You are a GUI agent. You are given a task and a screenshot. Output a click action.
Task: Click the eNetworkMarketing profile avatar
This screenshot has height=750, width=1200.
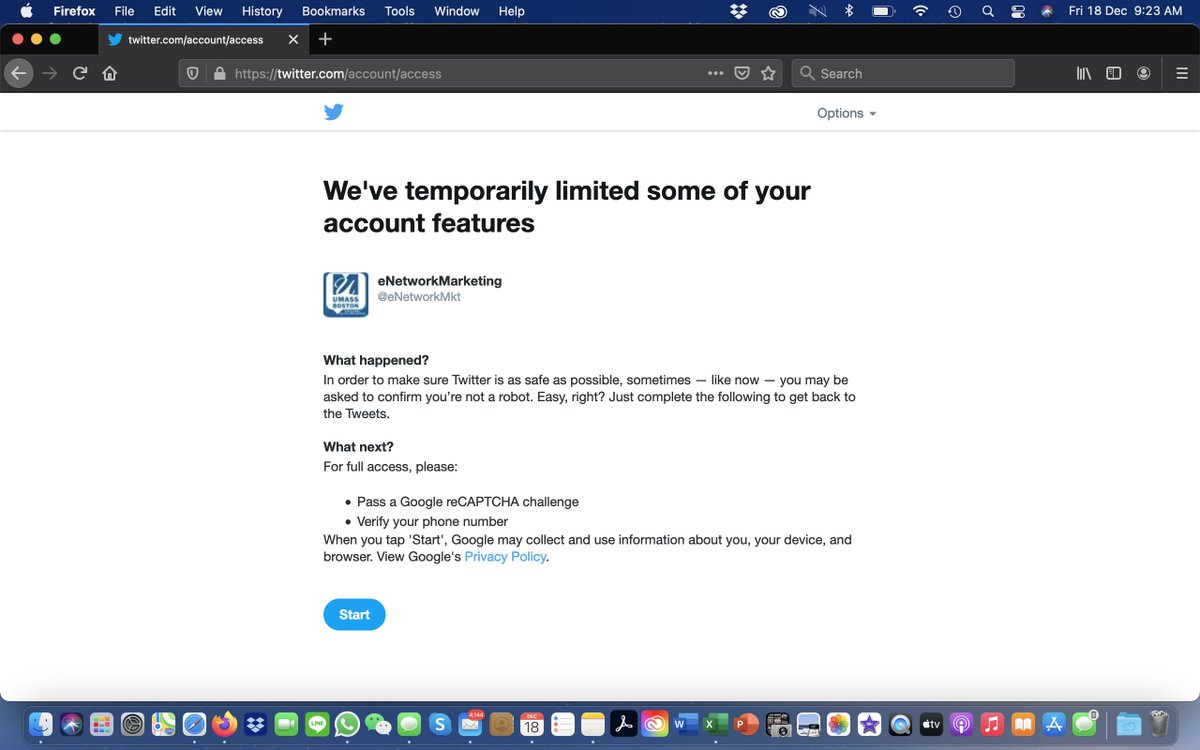coord(346,295)
